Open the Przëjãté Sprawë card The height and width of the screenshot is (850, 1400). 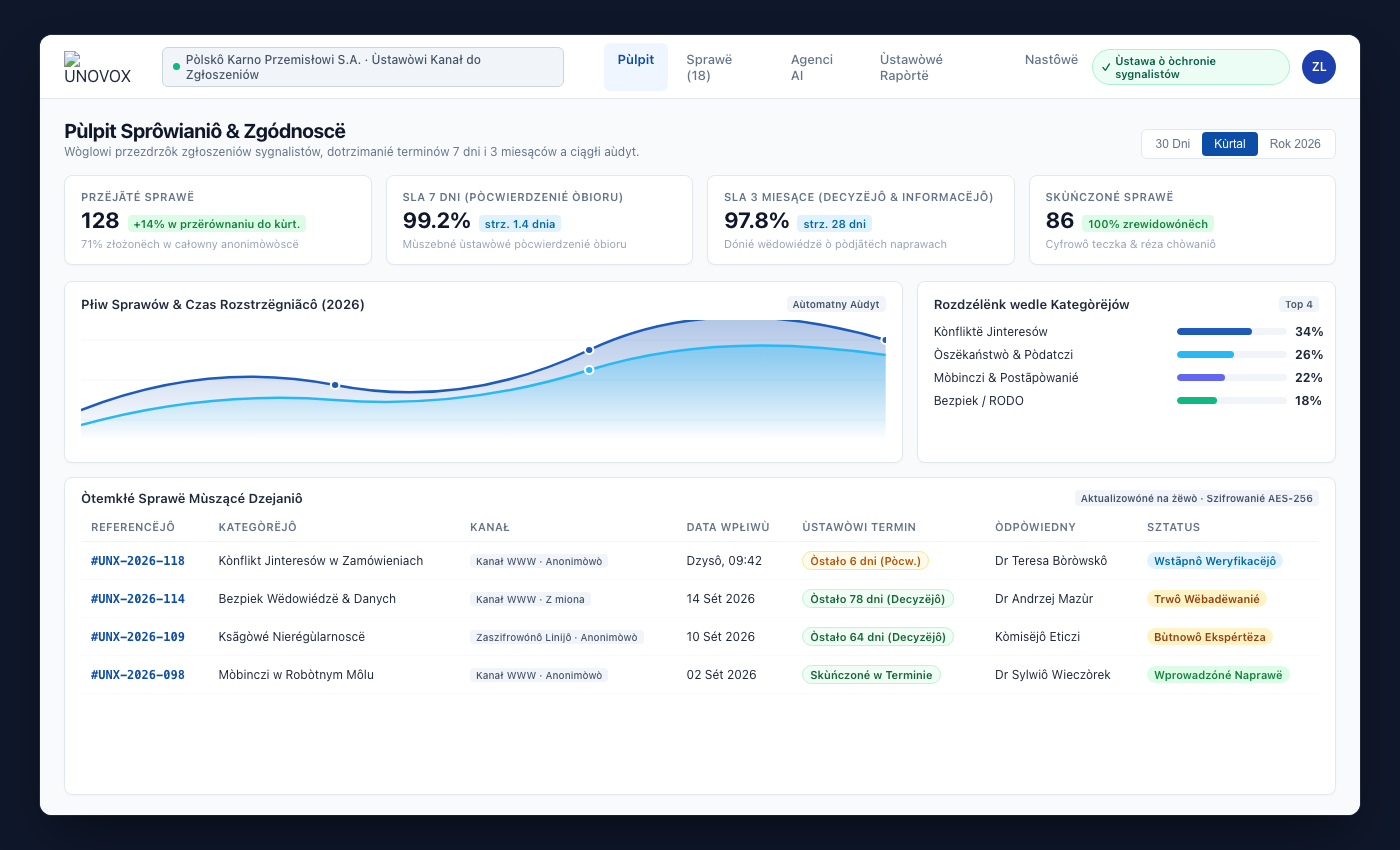(218, 220)
